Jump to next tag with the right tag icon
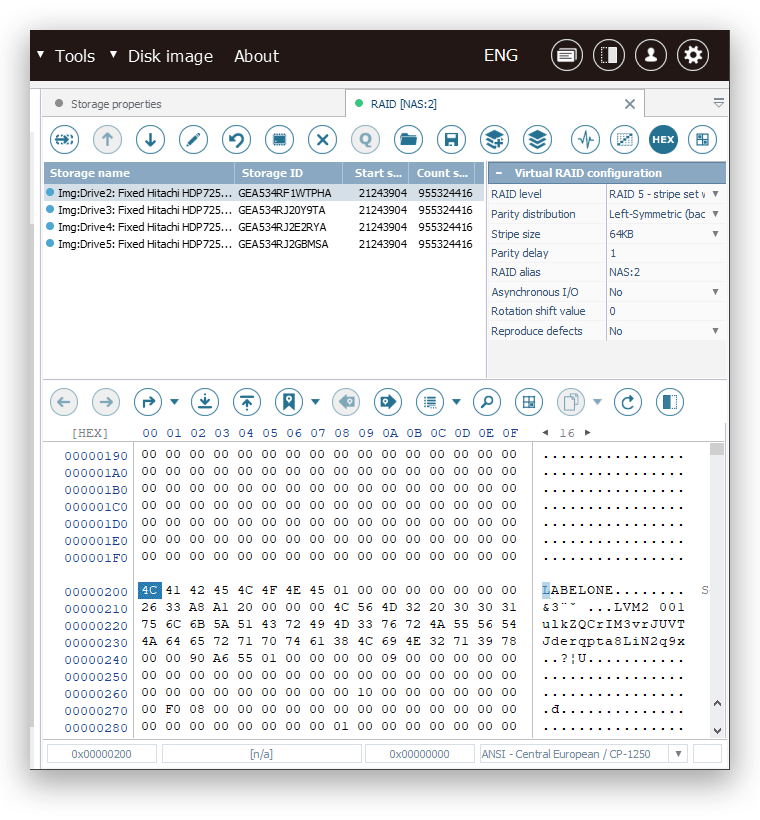Viewport: 760px width, 820px height. (x=388, y=402)
